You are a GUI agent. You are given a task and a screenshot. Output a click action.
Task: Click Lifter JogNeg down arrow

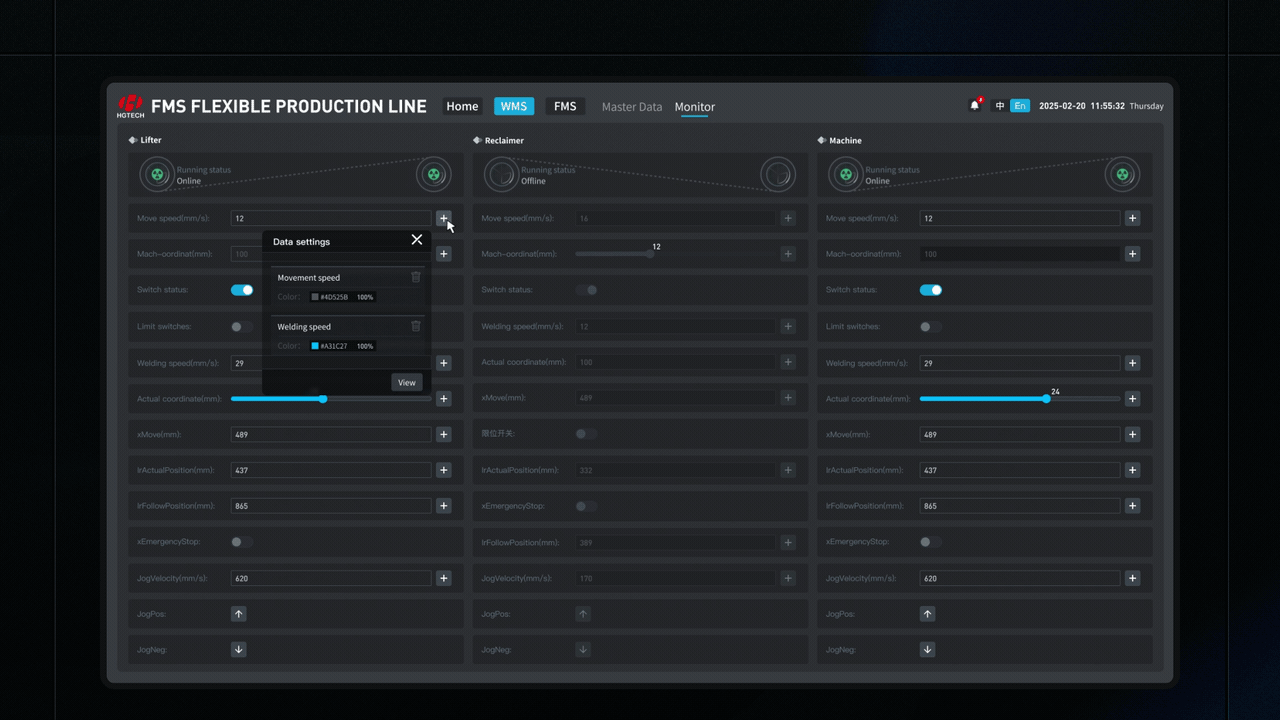(239, 650)
